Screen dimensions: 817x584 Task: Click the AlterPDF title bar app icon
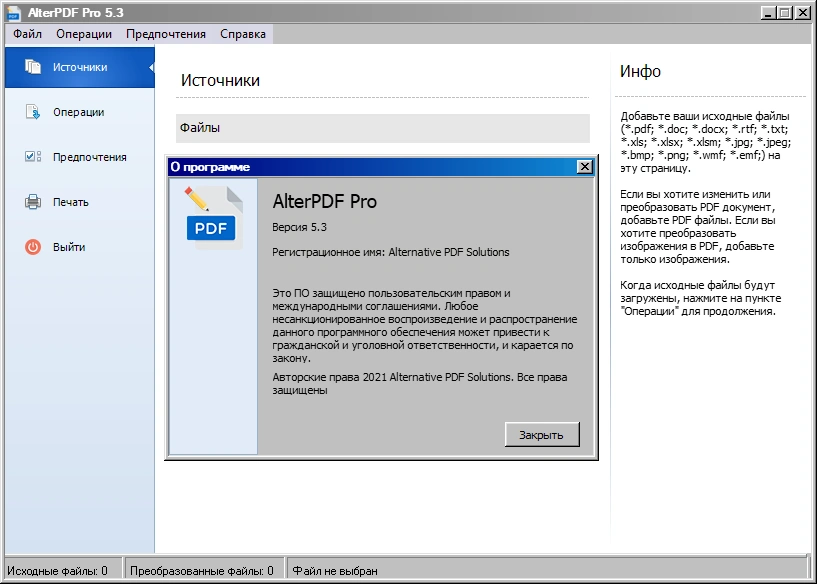[14, 13]
